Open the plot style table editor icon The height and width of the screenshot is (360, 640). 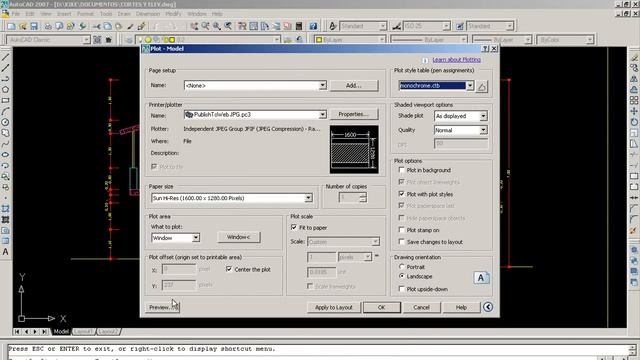482,86
